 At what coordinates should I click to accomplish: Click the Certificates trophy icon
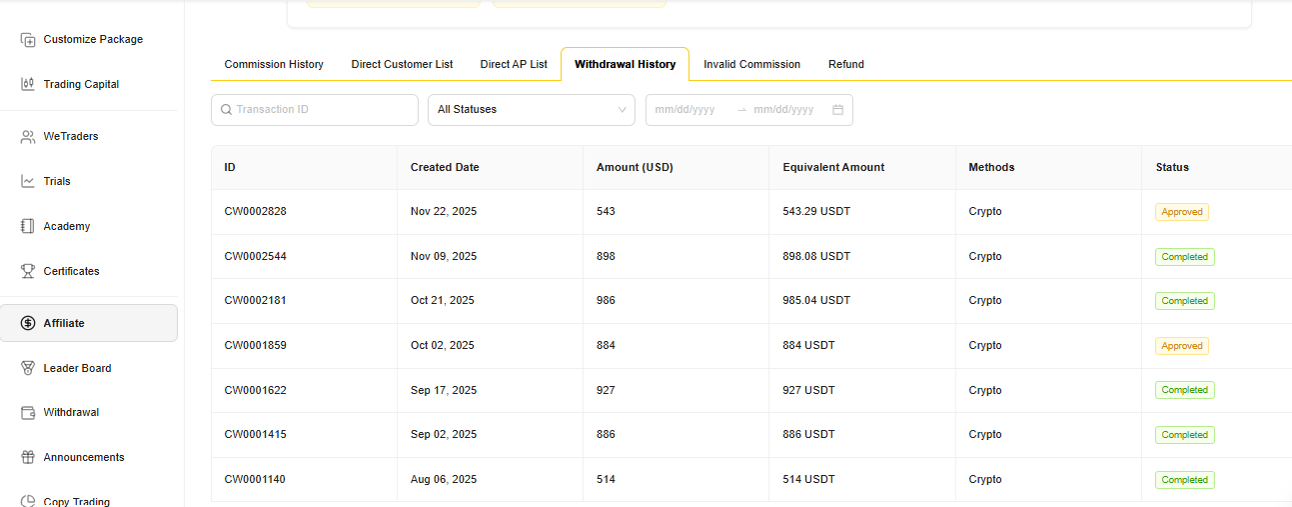pyautogui.click(x=28, y=272)
